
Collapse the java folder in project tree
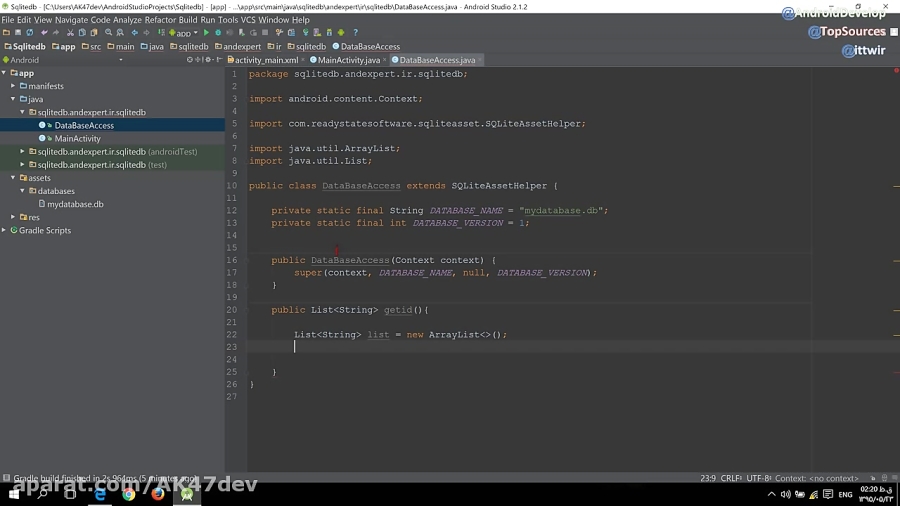[13, 99]
